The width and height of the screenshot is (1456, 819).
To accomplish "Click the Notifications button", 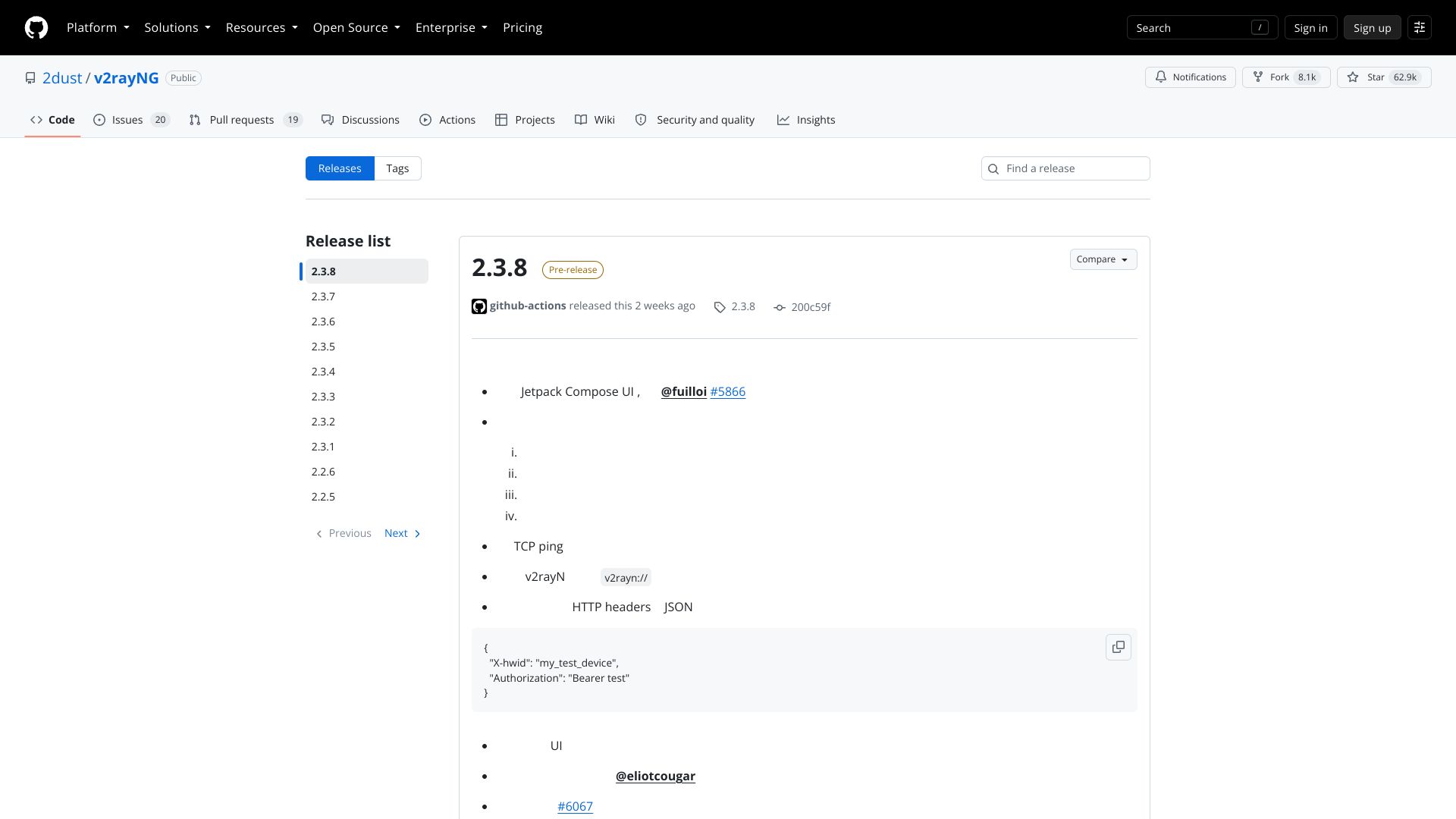I will [x=1191, y=77].
